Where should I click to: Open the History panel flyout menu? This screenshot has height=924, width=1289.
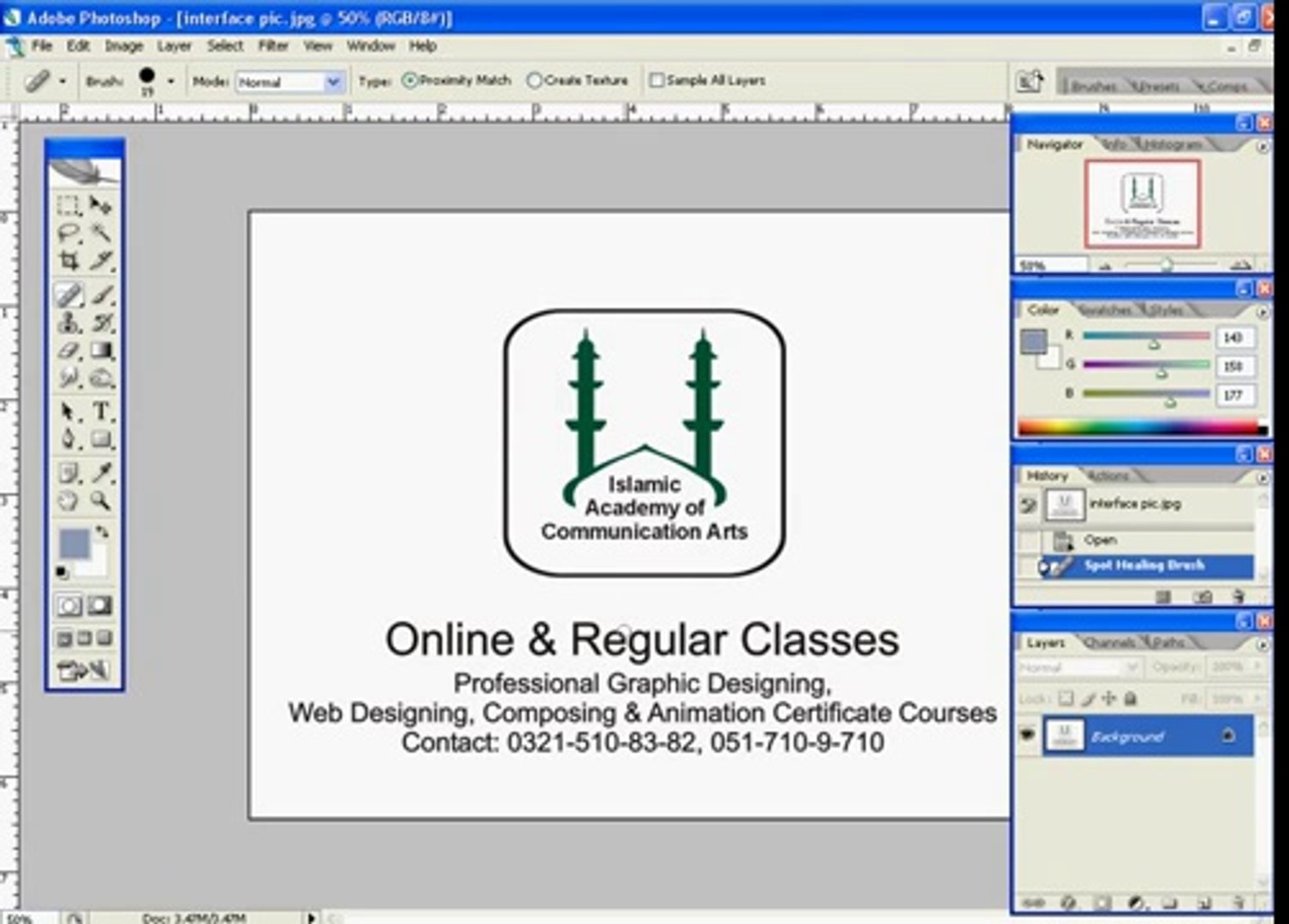[x=1262, y=477]
